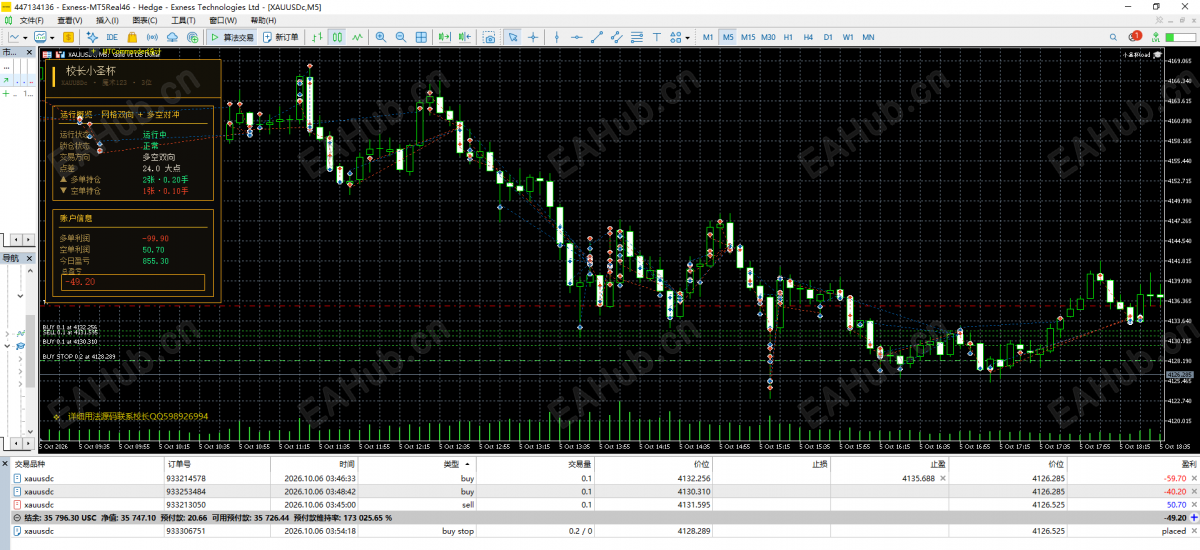Screen dimensions: 1200x550
Task: Select the equidistant channel tool
Action: [617, 37]
